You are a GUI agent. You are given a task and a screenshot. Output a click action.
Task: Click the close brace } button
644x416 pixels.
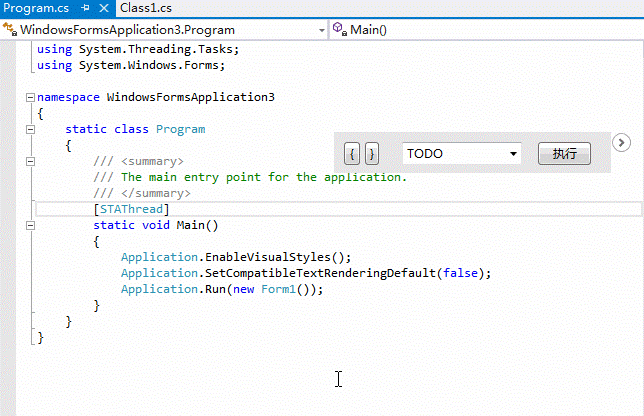372,154
